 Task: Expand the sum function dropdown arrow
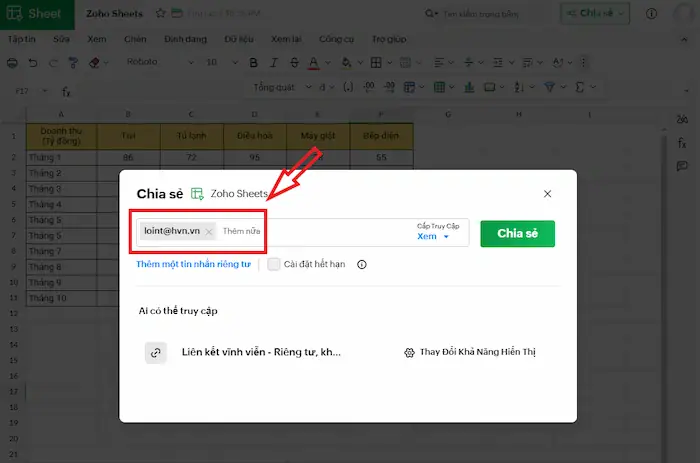click(593, 87)
